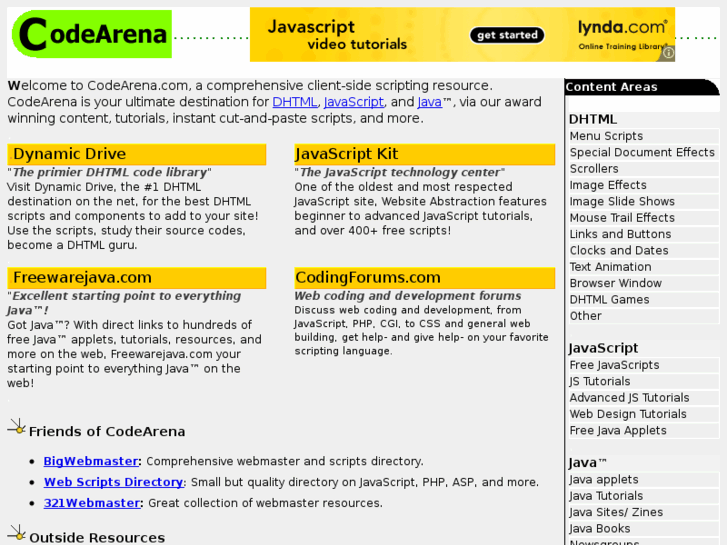The width and height of the screenshot is (727, 545).
Task: Click the Content Areas header
Action: click(x=642, y=87)
